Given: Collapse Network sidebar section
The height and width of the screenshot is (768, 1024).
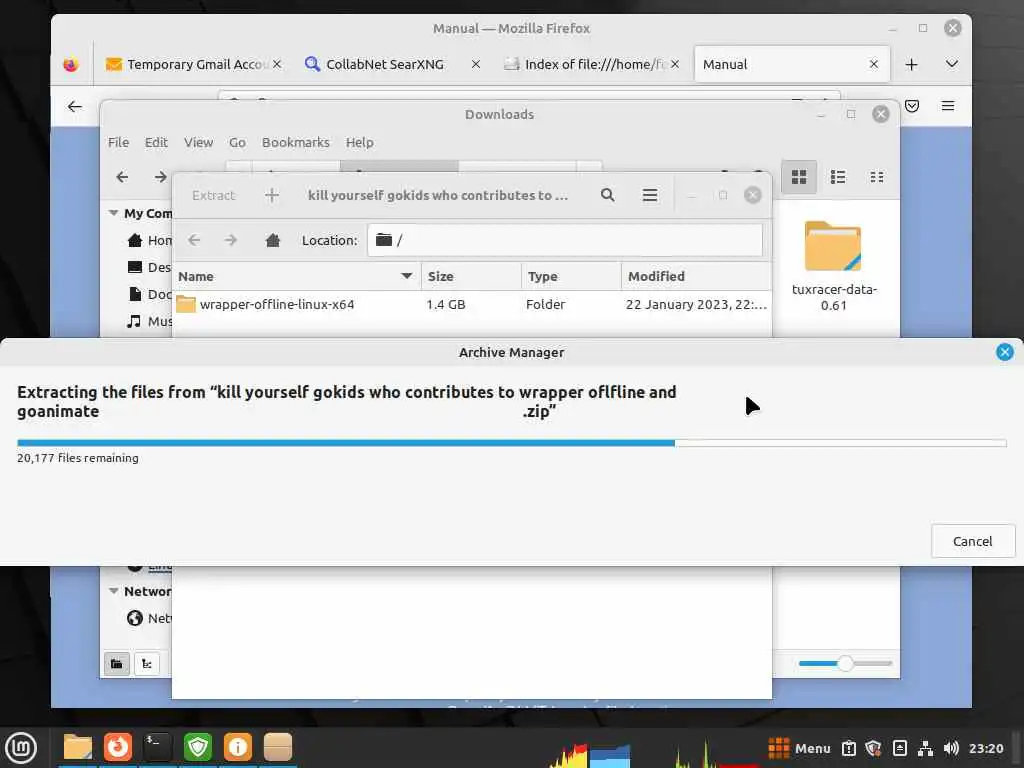Looking at the screenshot, I should point(113,591).
